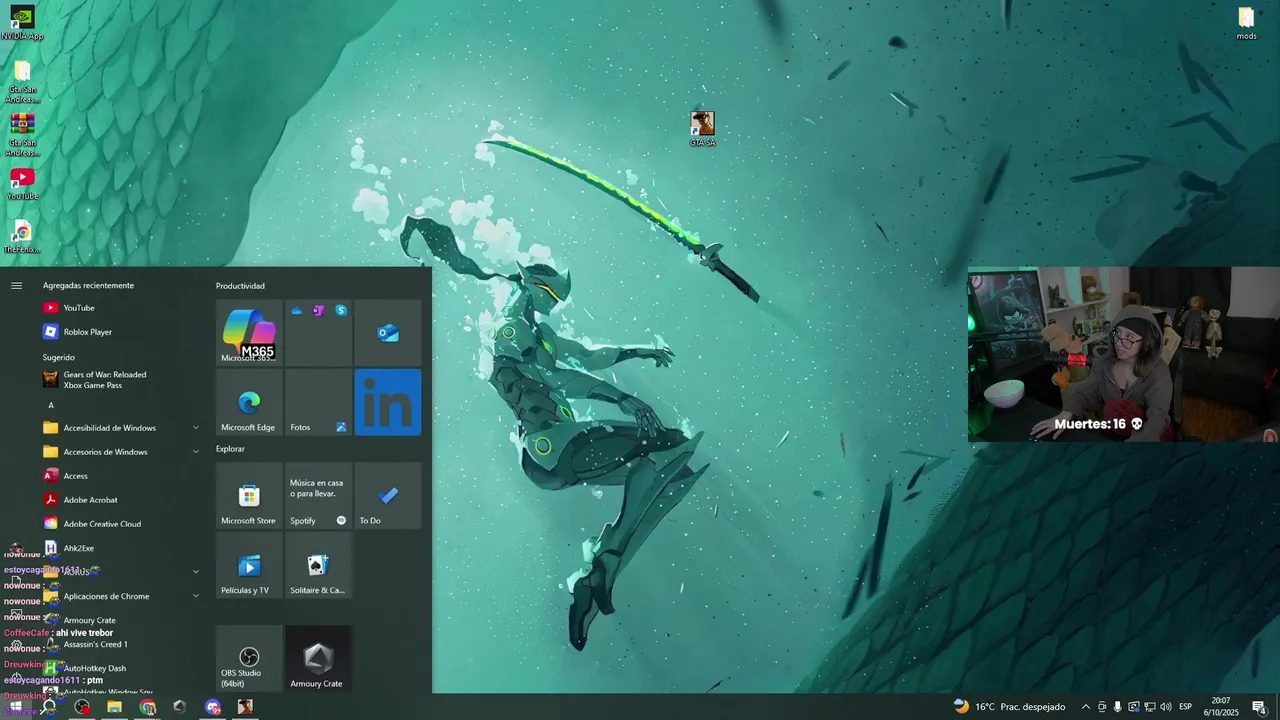The width and height of the screenshot is (1280, 720).
Task: Click the Explorar group heading
Action: (230, 449)
